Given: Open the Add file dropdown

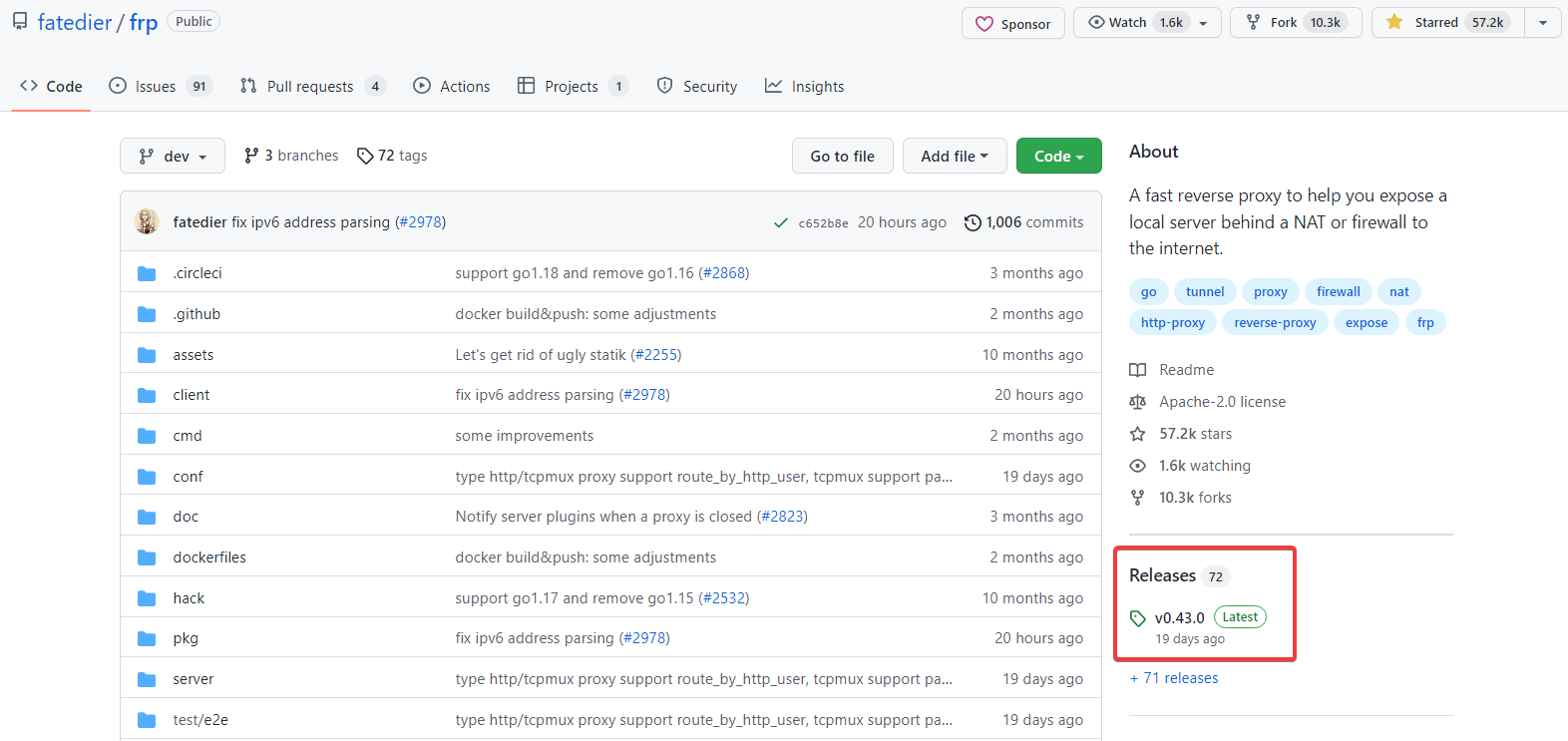Looking at the screenshot, I should [x=955, y=157].
